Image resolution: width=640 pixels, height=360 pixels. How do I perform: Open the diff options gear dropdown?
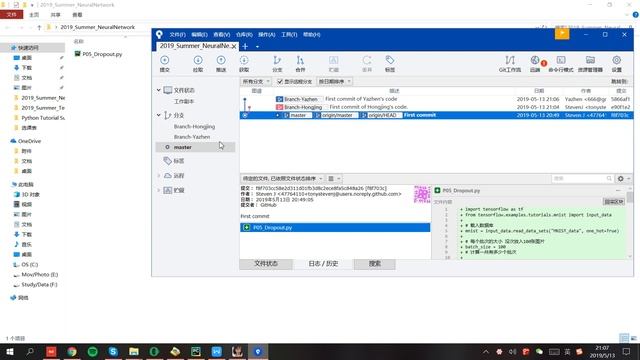coord(623,178)
